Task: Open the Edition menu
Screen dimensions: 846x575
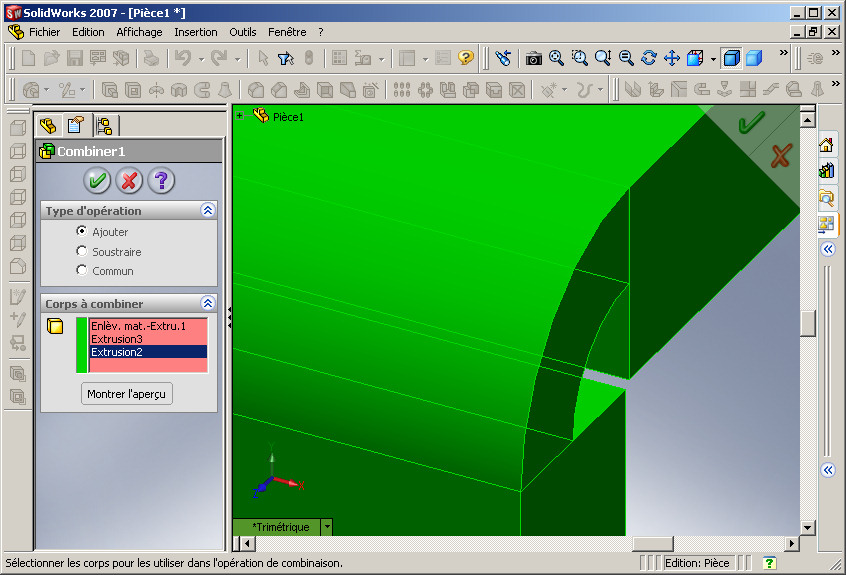Action: pos(88,32)
